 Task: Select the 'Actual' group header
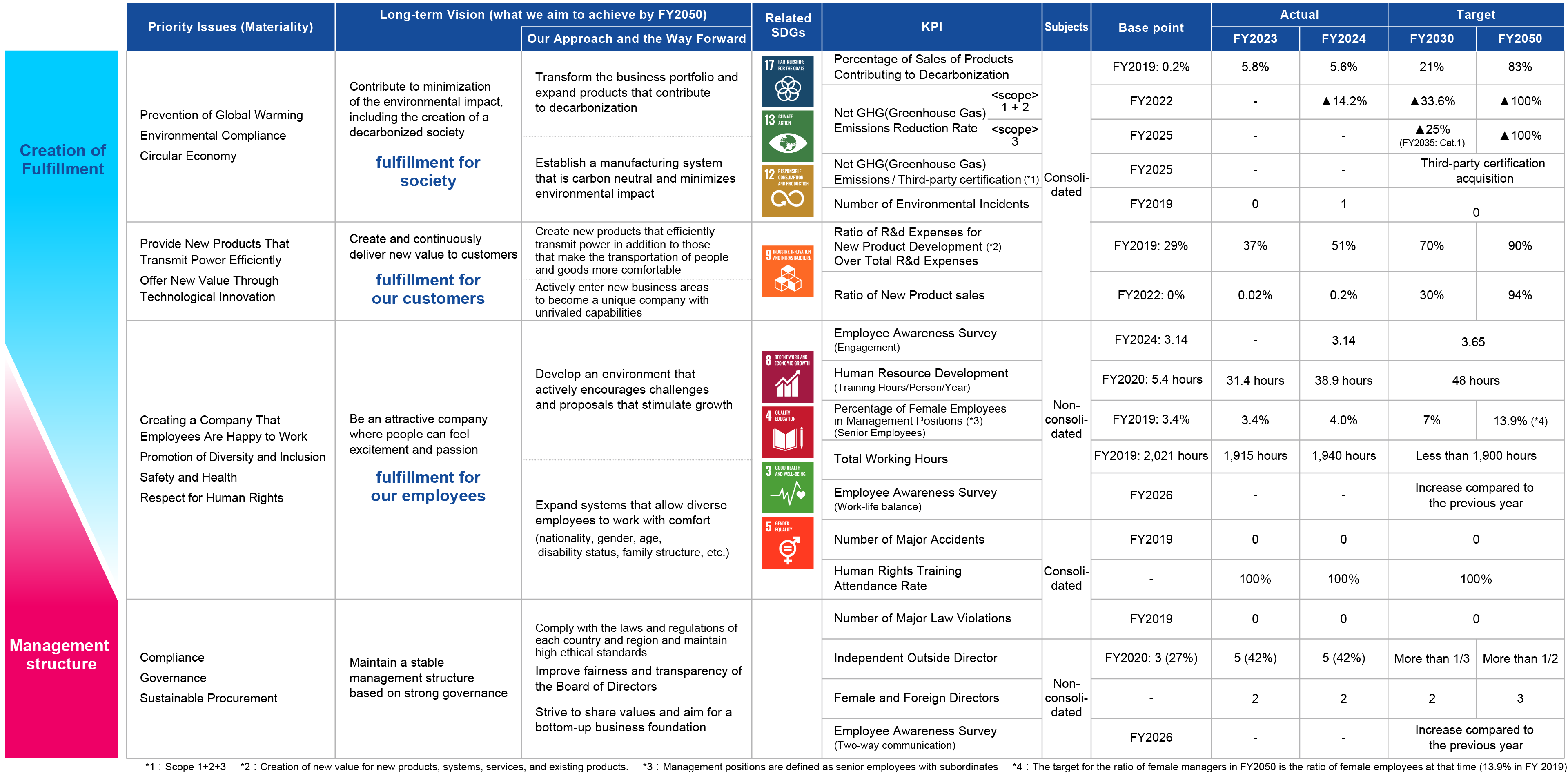[1299, 15]
